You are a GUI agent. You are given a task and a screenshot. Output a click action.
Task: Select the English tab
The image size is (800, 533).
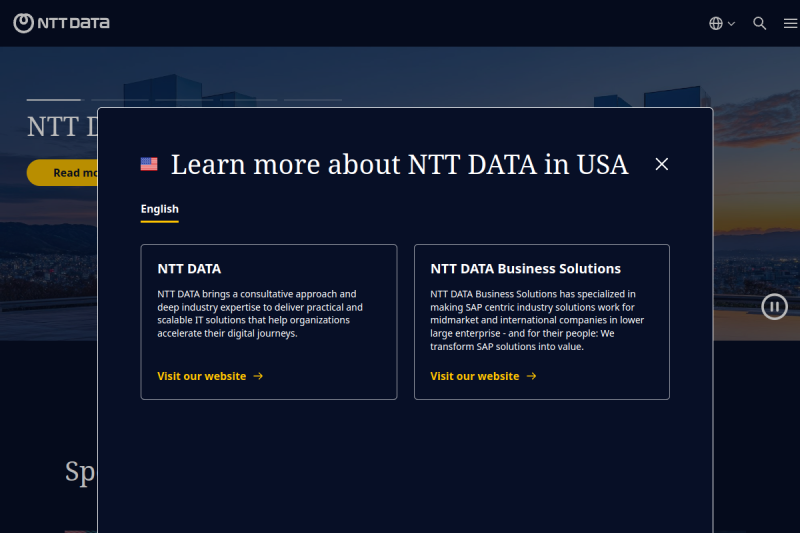(x=160, y=210)
